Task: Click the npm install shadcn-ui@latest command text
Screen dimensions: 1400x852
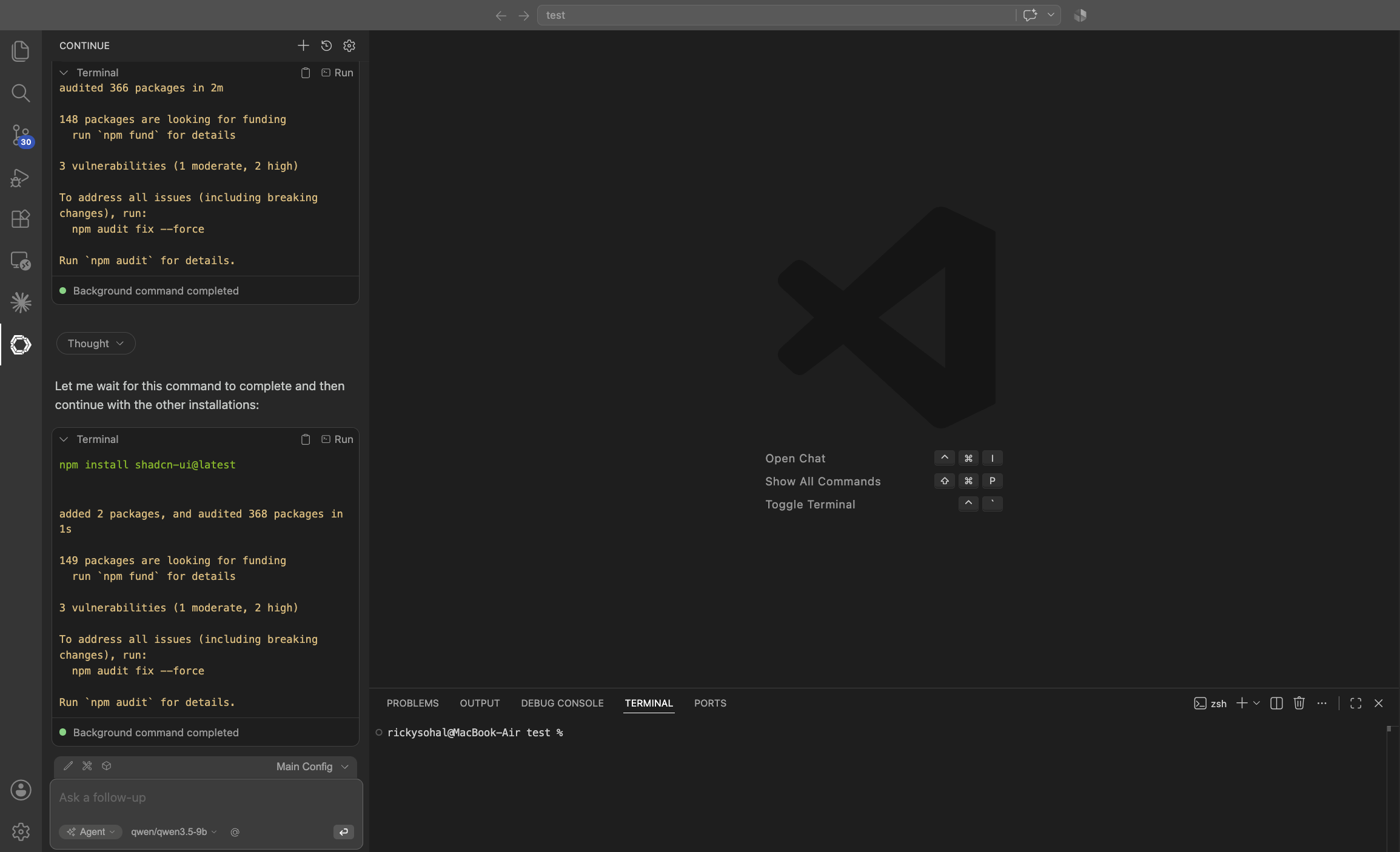Action: 147,465
